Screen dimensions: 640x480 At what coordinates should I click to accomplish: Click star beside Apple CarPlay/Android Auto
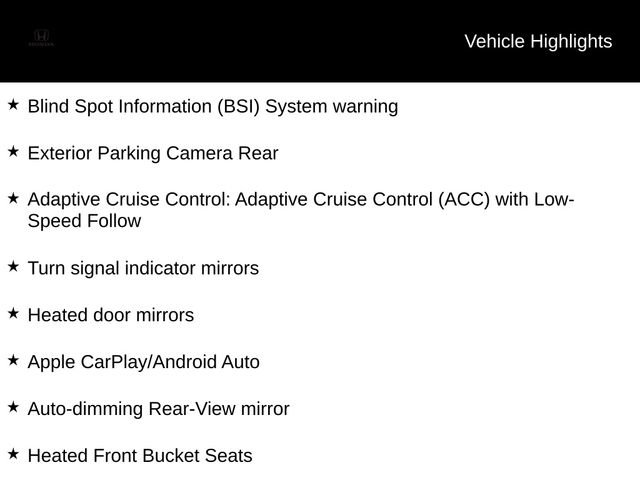tap(13, 360)
